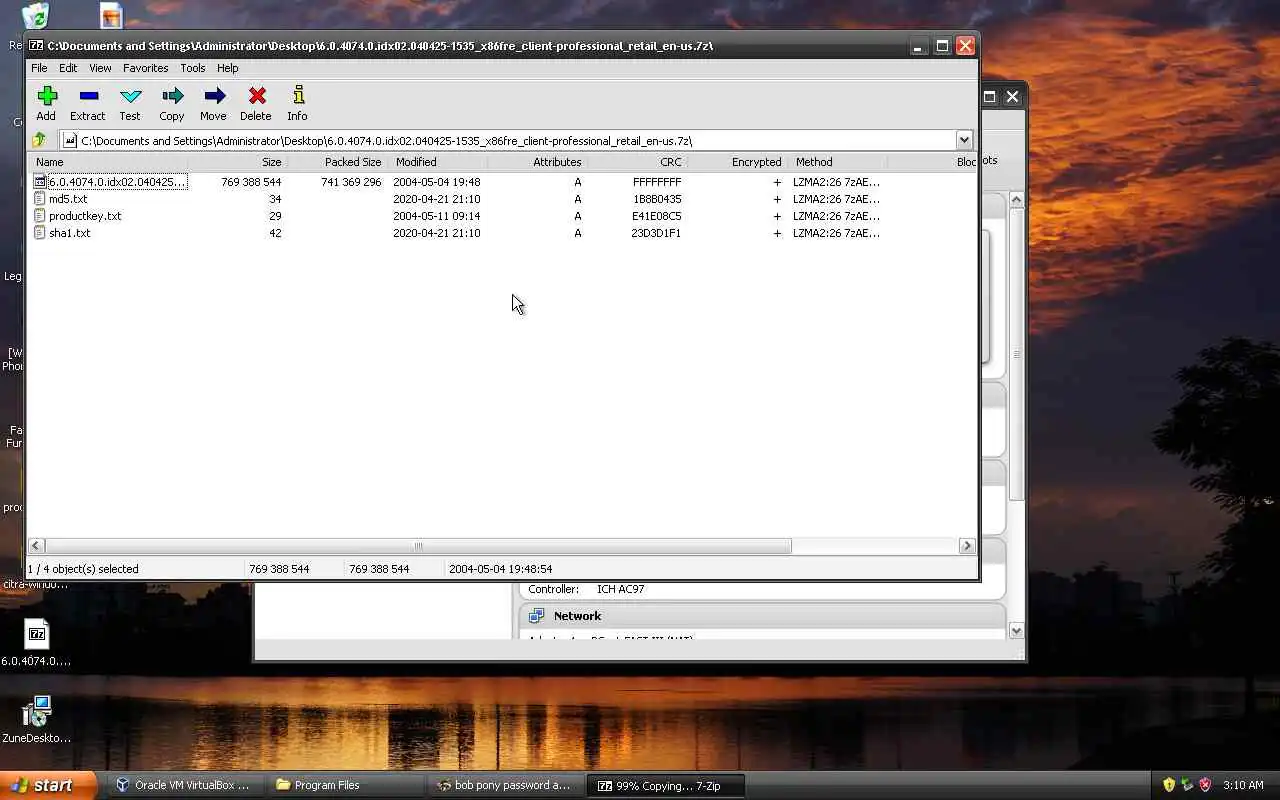
Task: Sort by the Encrypted column header
Action: click(738, 162)
